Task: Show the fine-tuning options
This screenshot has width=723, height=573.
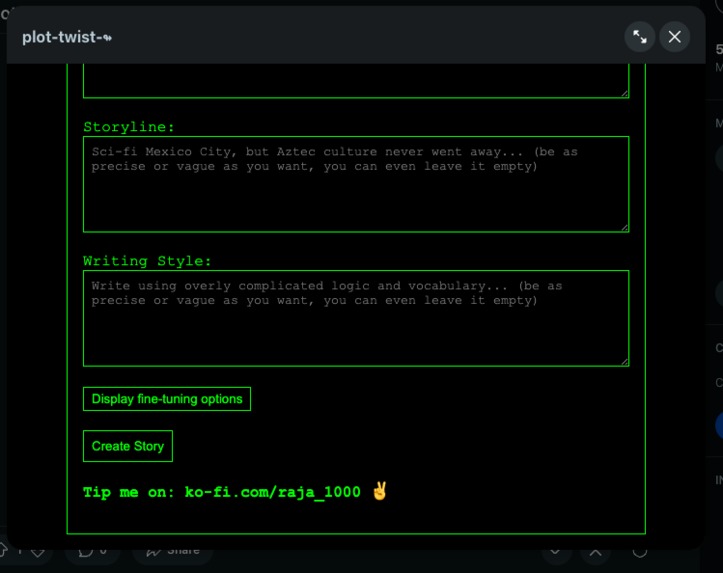Action: point(167,399)
